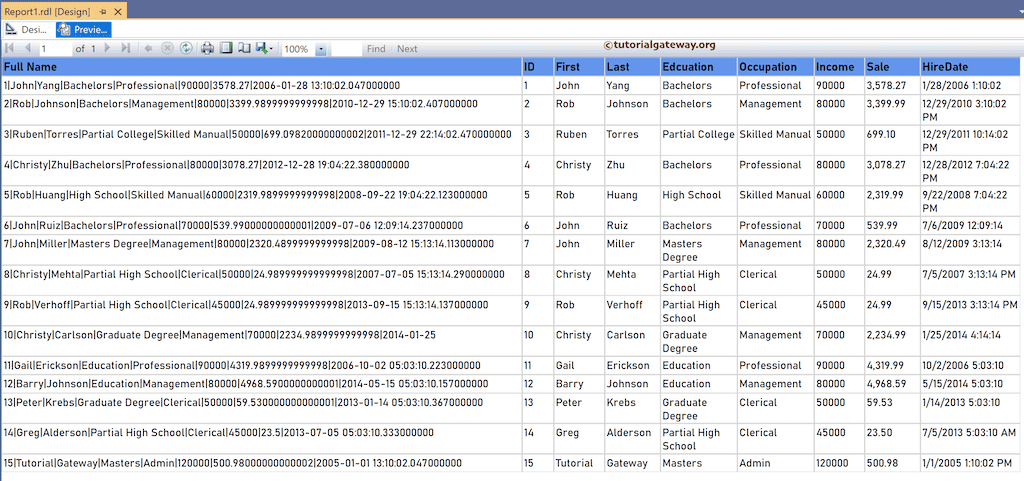Click the Find button
Screen dimensions: 1024x481
(x=376, y=49)
